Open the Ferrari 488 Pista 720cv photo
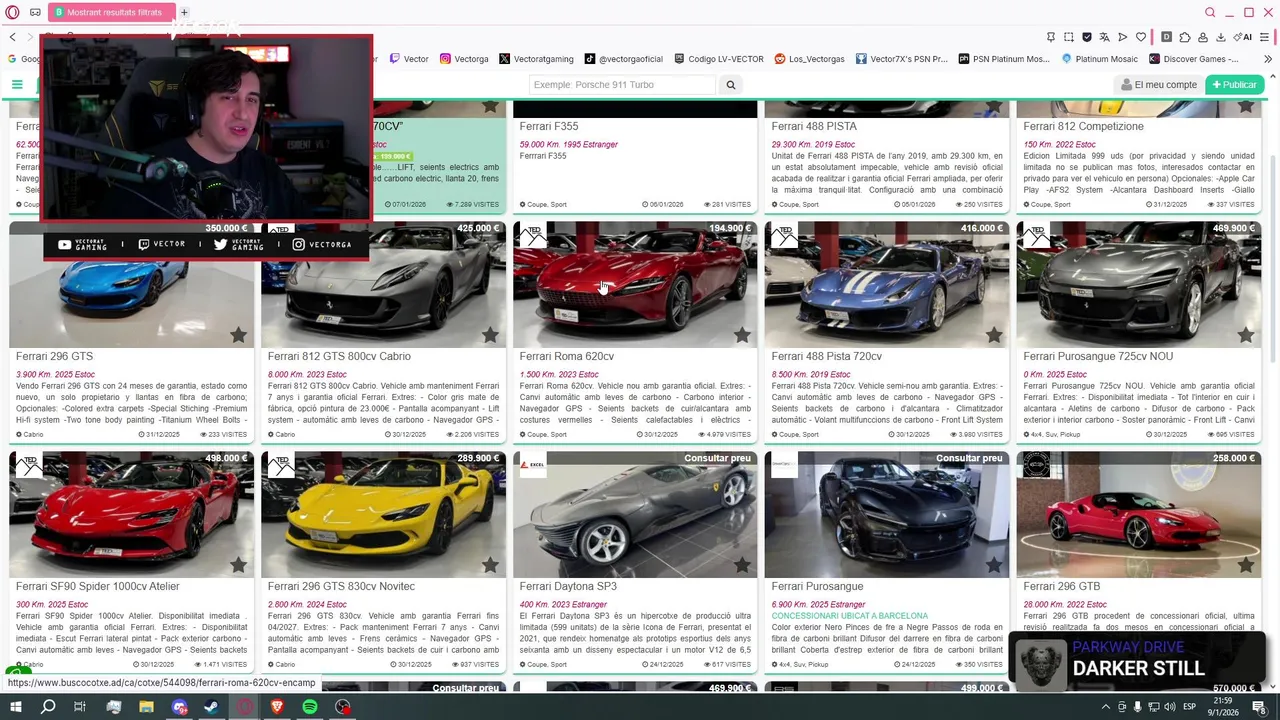Image resolution: width=1280 pixels, height=720 pixels. [887, 285]
